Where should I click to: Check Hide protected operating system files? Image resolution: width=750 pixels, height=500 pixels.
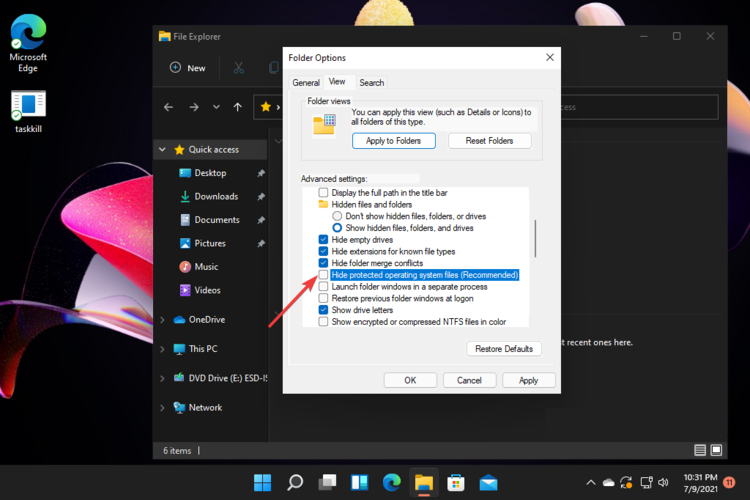click(323, 275)
